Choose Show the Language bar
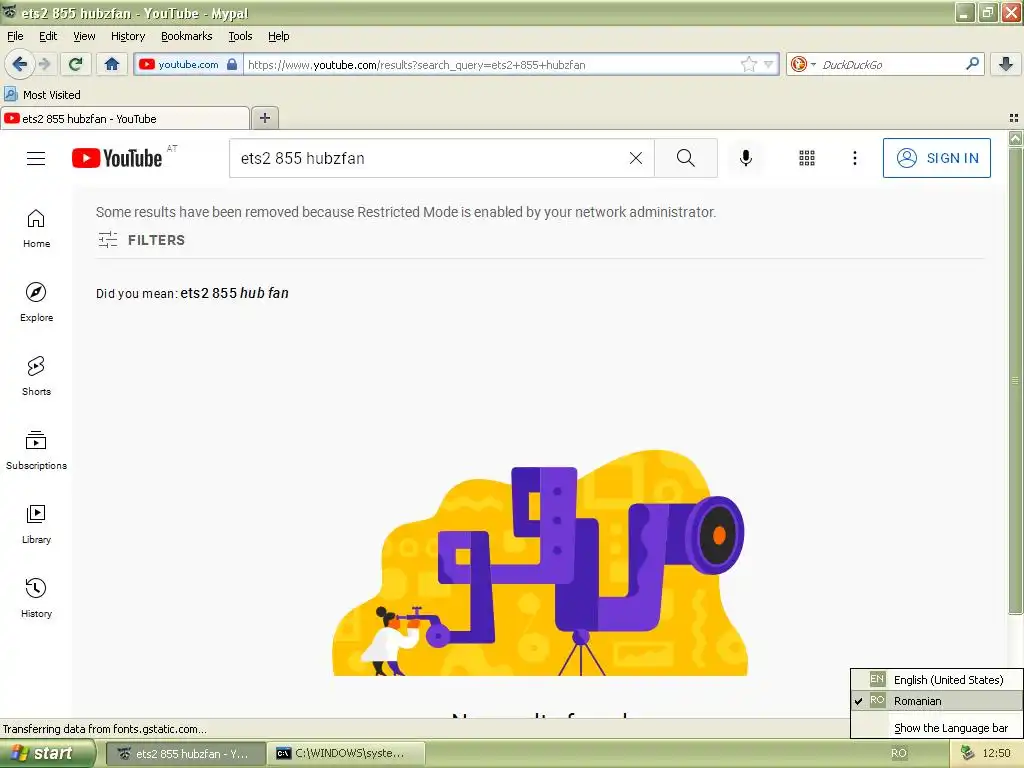The width and height of the screenshot is (1024, 768). pyautogui.click(x=937, y=728)
